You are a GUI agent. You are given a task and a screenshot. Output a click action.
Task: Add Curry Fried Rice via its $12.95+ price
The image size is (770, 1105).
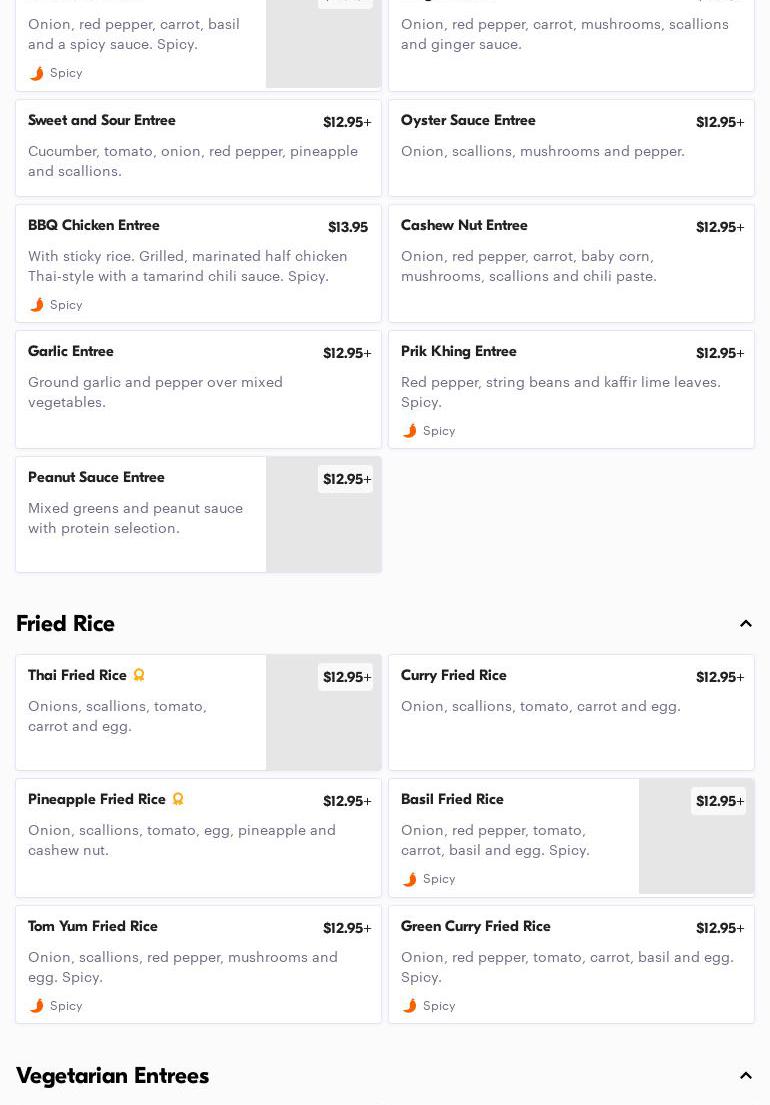point(719,677)
